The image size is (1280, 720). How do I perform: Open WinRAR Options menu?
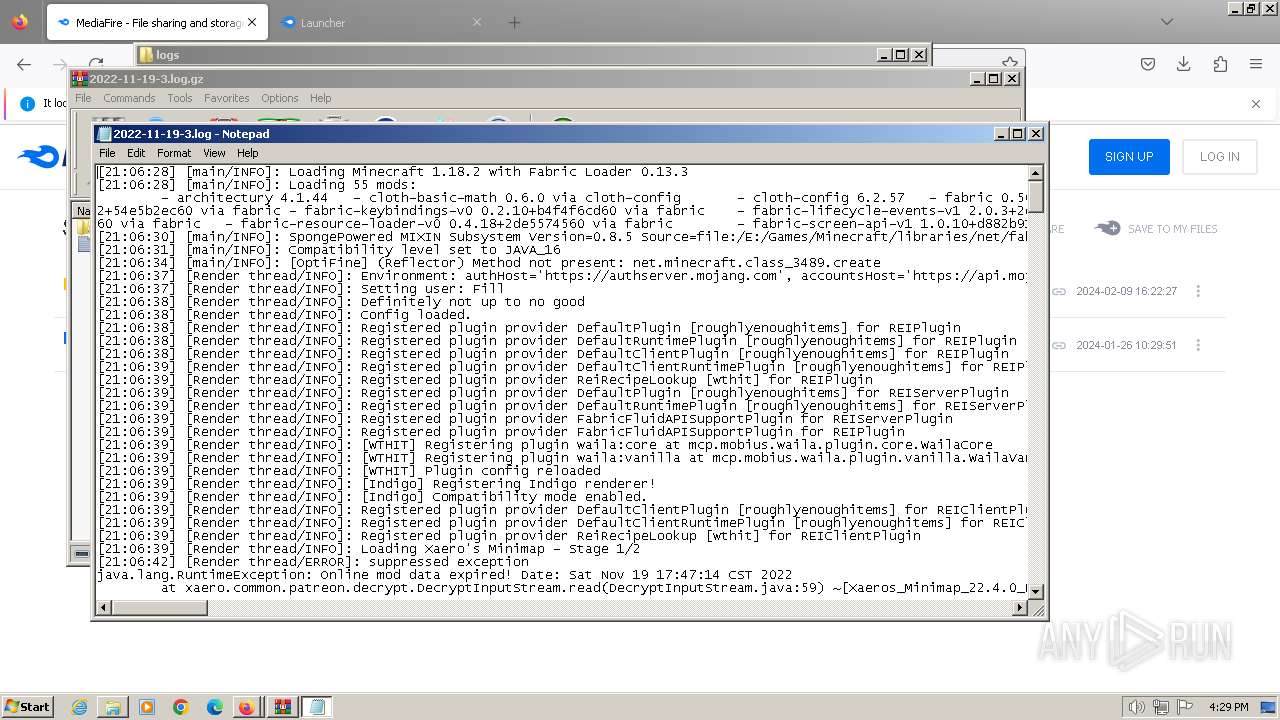(x=280, y=98)
